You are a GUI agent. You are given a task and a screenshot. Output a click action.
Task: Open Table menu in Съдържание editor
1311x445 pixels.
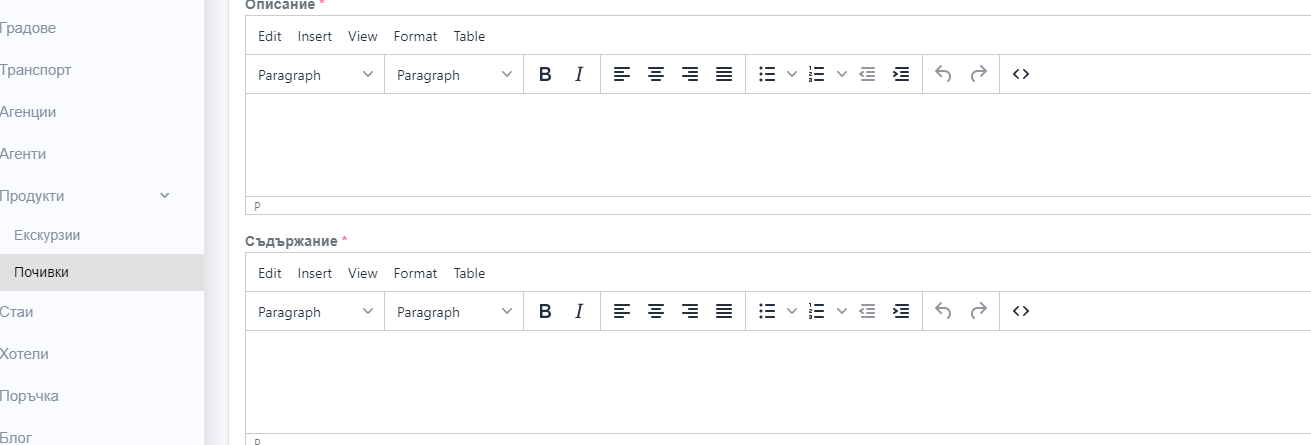[x=469, y=273]
